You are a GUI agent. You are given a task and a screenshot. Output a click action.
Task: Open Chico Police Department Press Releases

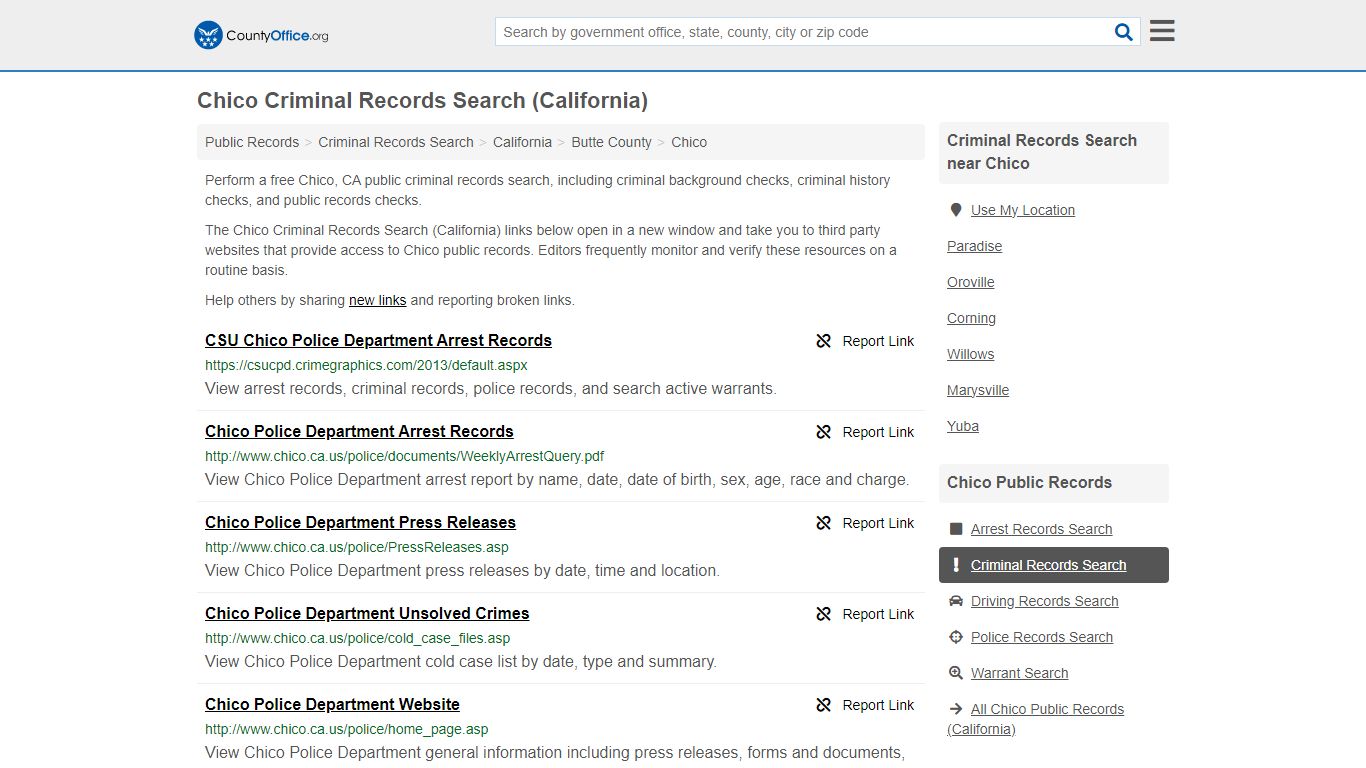coord(360,522)
